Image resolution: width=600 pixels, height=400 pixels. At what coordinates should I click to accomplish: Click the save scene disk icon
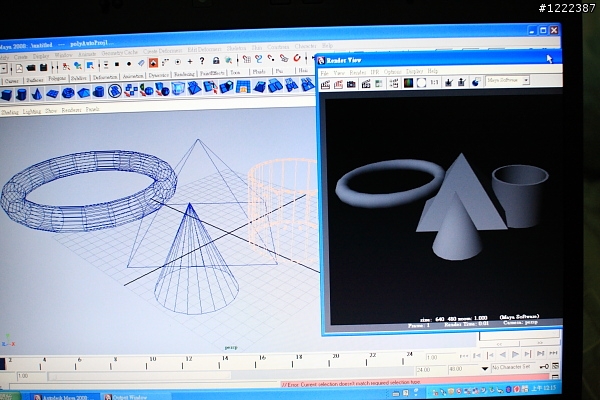tap(44, 68)
